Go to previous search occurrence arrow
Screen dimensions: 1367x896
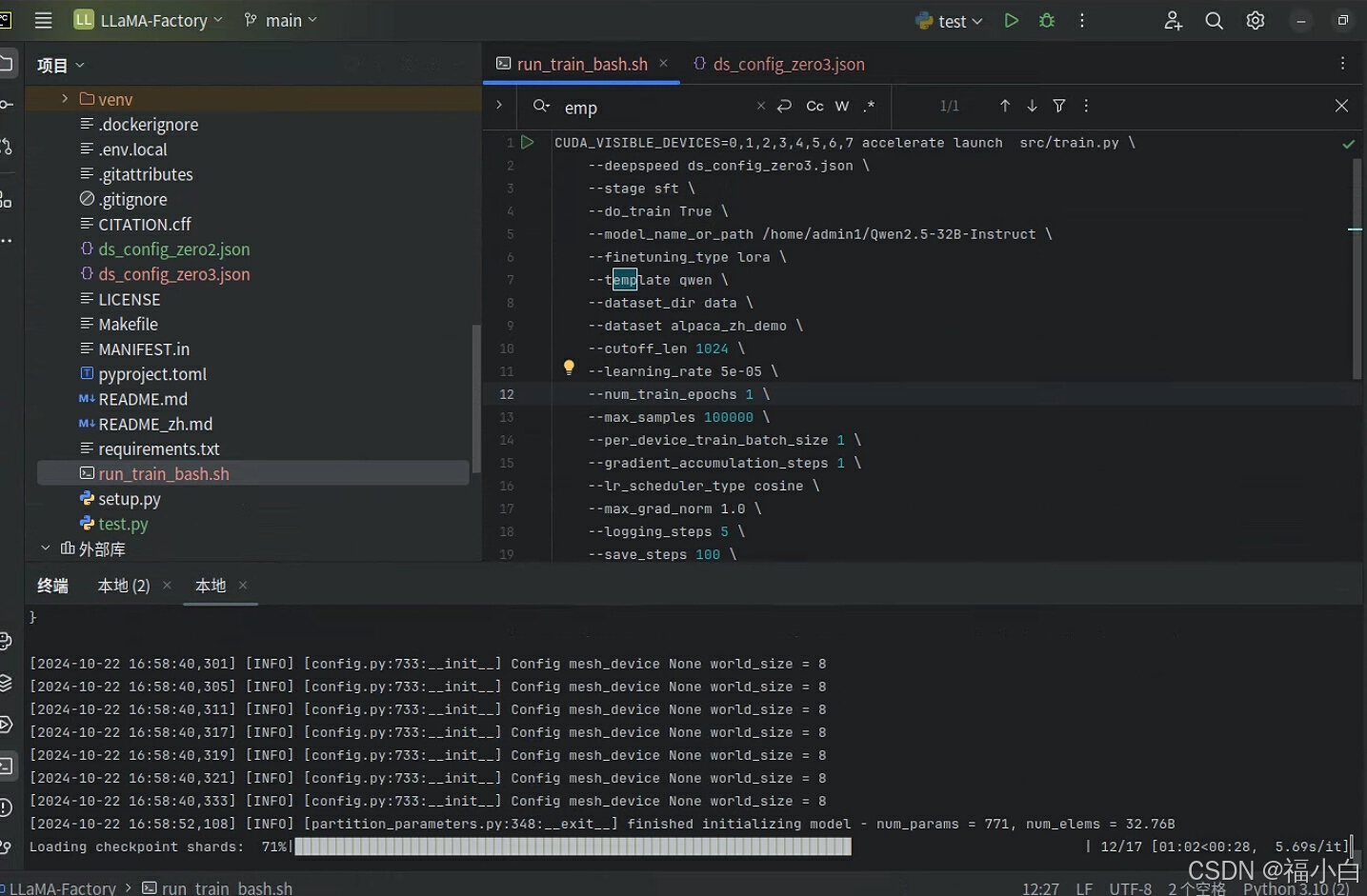pyautogui.click(x=1004, y=106)
